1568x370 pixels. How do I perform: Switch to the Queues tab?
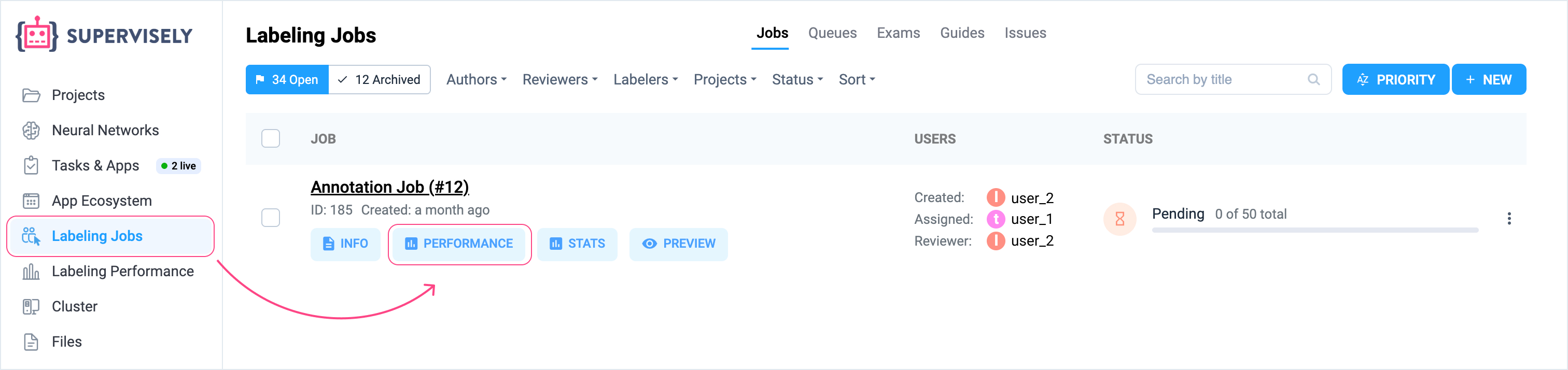(x=832, y=33)
